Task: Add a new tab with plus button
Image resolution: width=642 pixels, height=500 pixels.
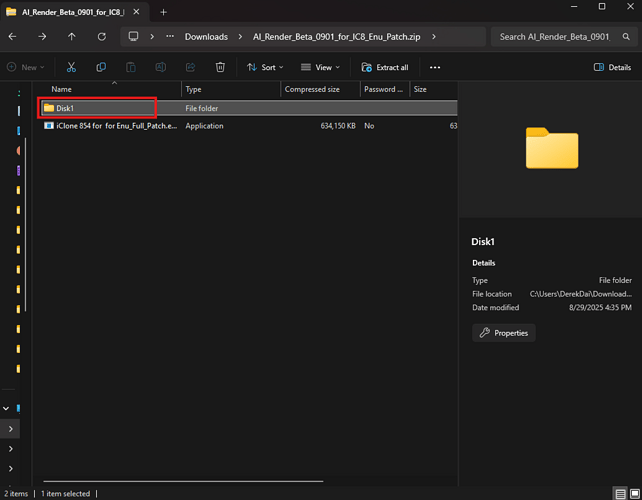Action: [x=163, y=12]
